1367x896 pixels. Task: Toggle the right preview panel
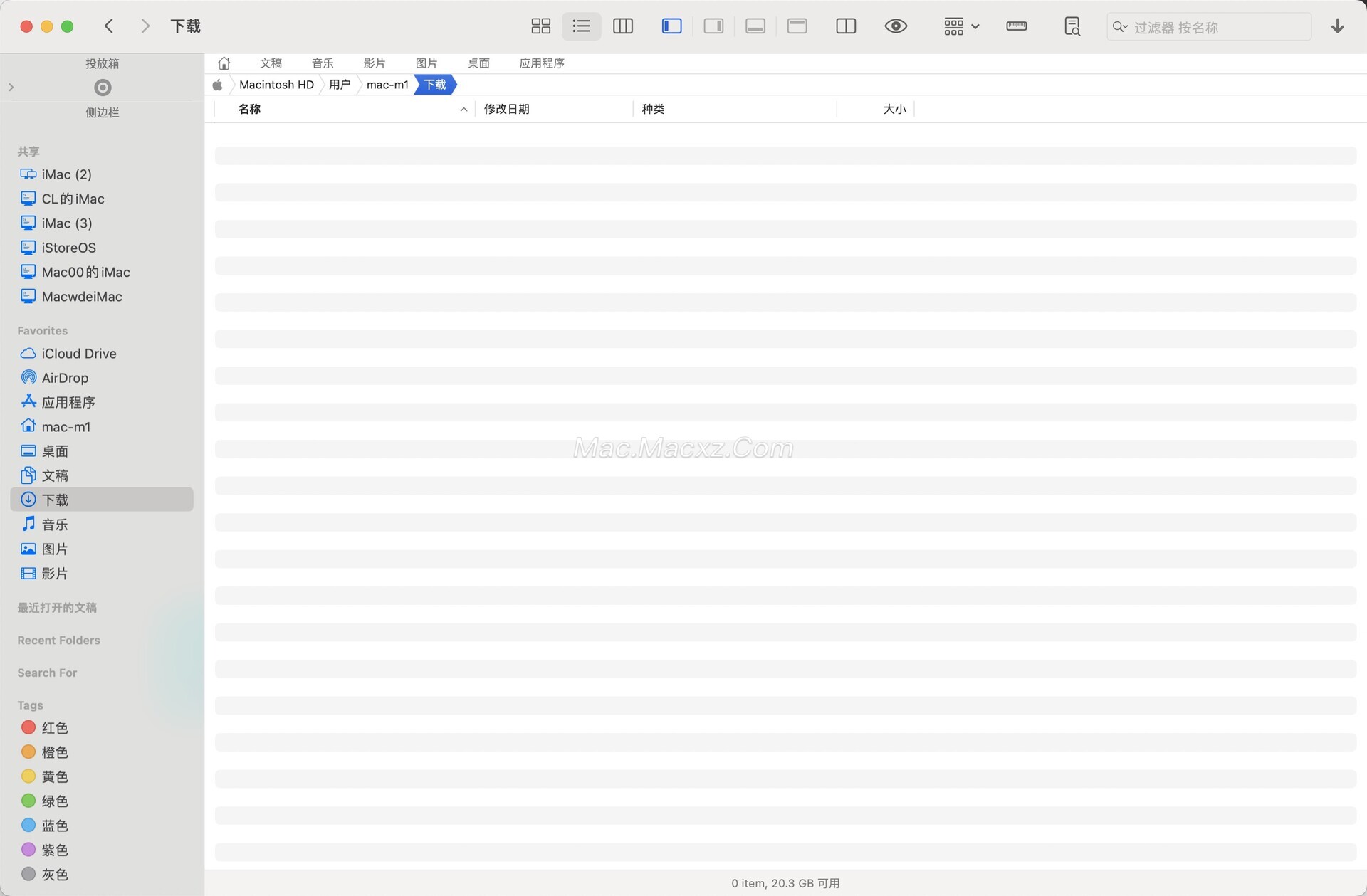pos(713,26)
